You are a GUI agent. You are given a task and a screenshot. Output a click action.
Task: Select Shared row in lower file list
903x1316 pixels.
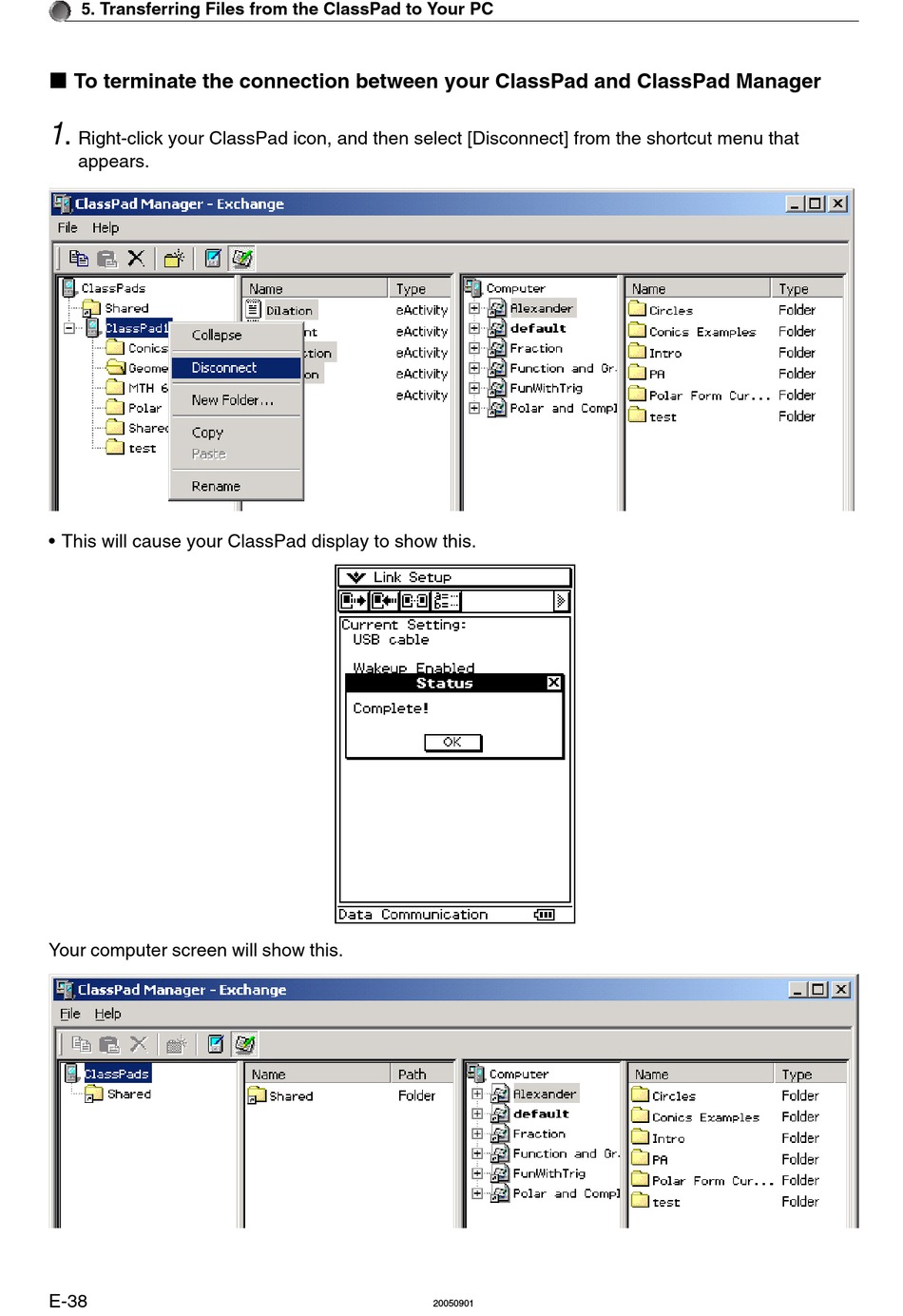click(x=291, y=1095)
